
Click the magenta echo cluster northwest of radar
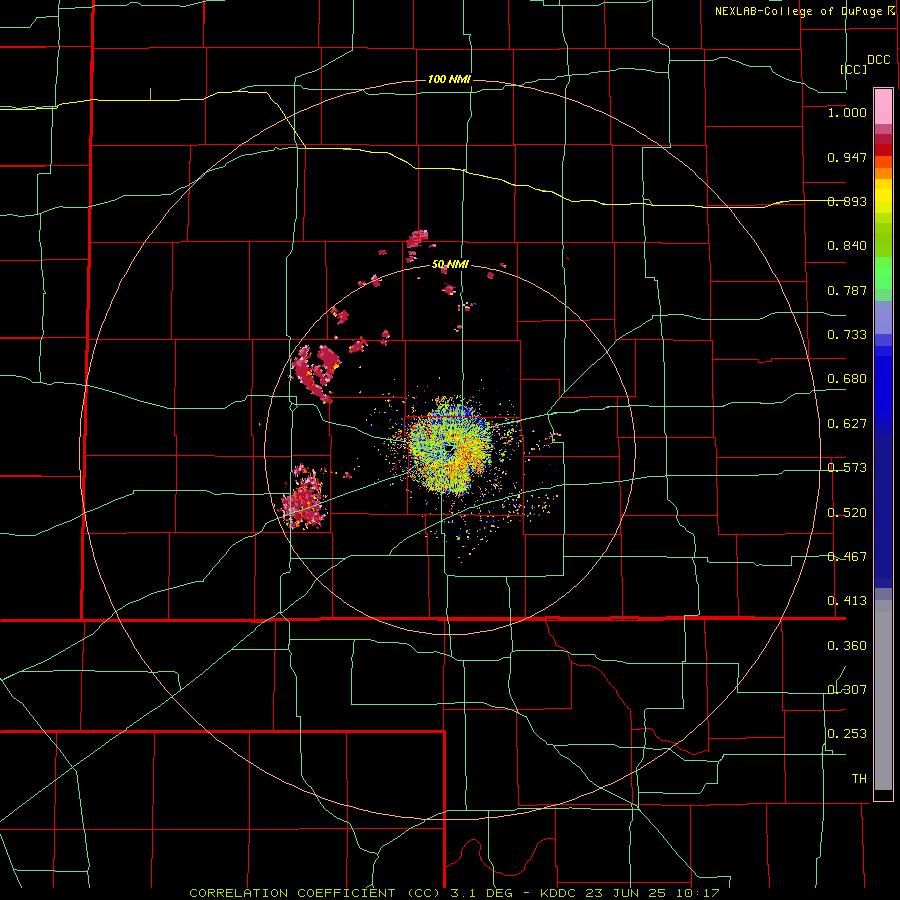pos(316,373)
